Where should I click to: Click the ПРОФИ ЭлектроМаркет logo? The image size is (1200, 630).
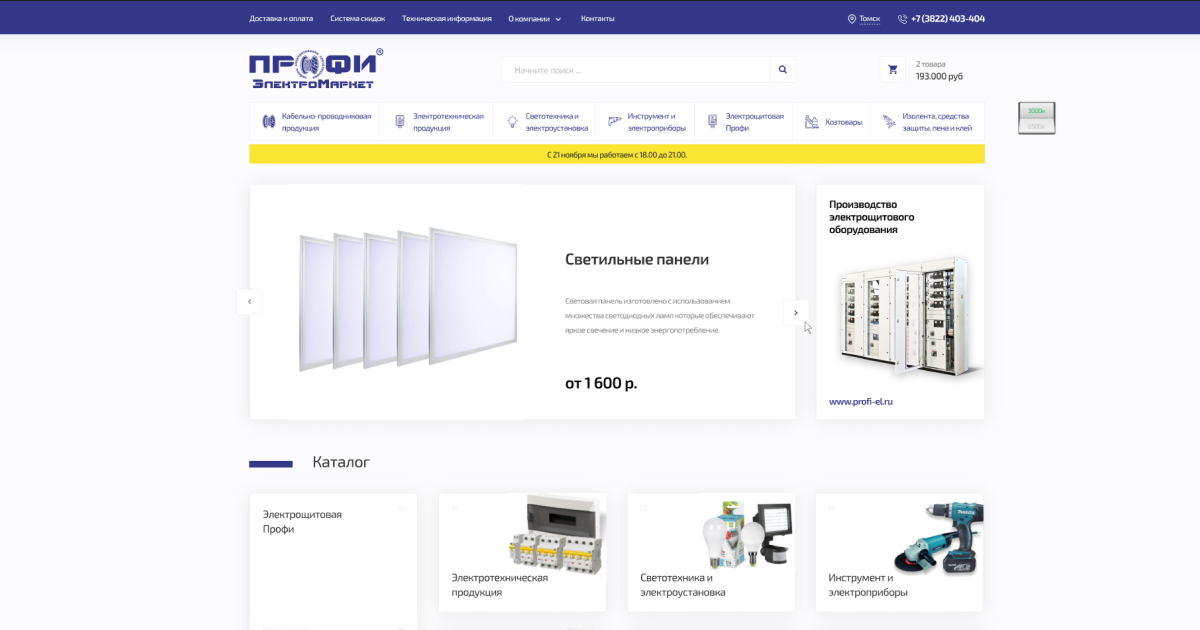click(315, 69)
